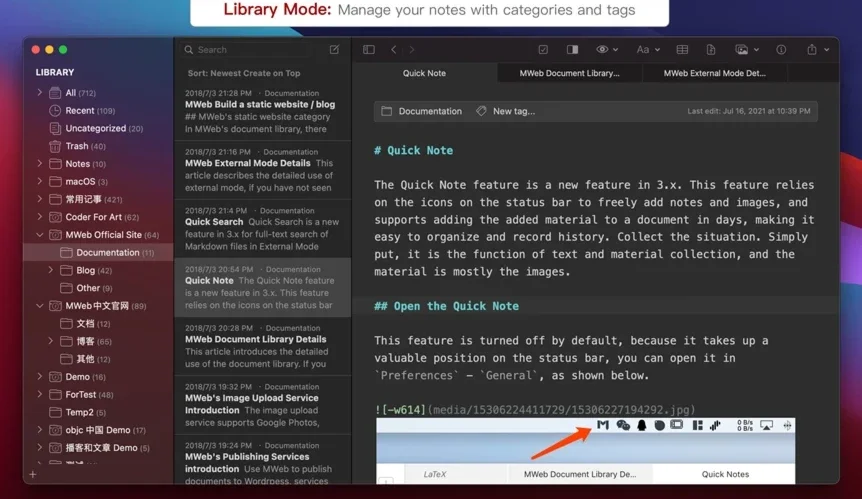Switch to MWeb External Mode Det tab
The image size is (862, 499).
(714, 73)
